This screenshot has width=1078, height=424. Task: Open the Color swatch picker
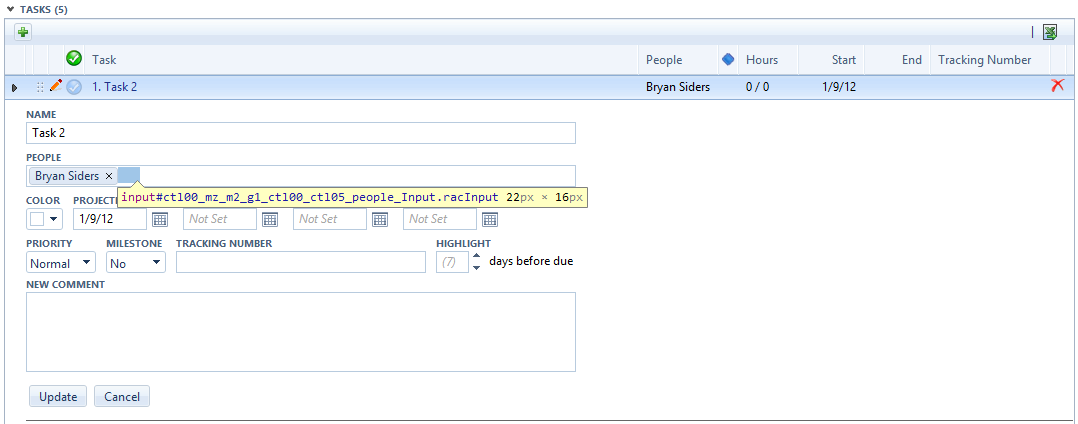point(45,219)
